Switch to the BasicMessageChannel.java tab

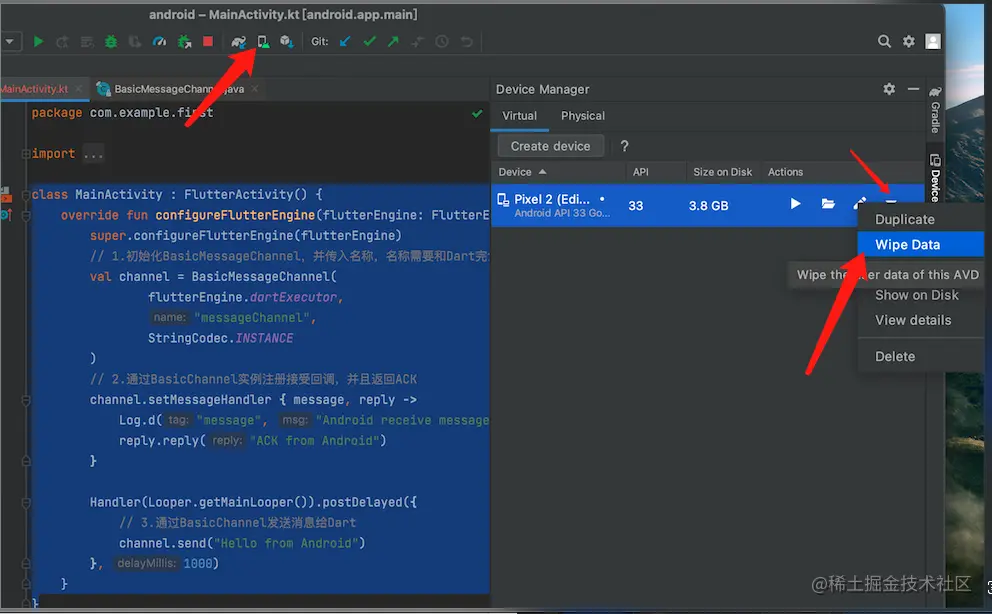click(x=179, y=89)
